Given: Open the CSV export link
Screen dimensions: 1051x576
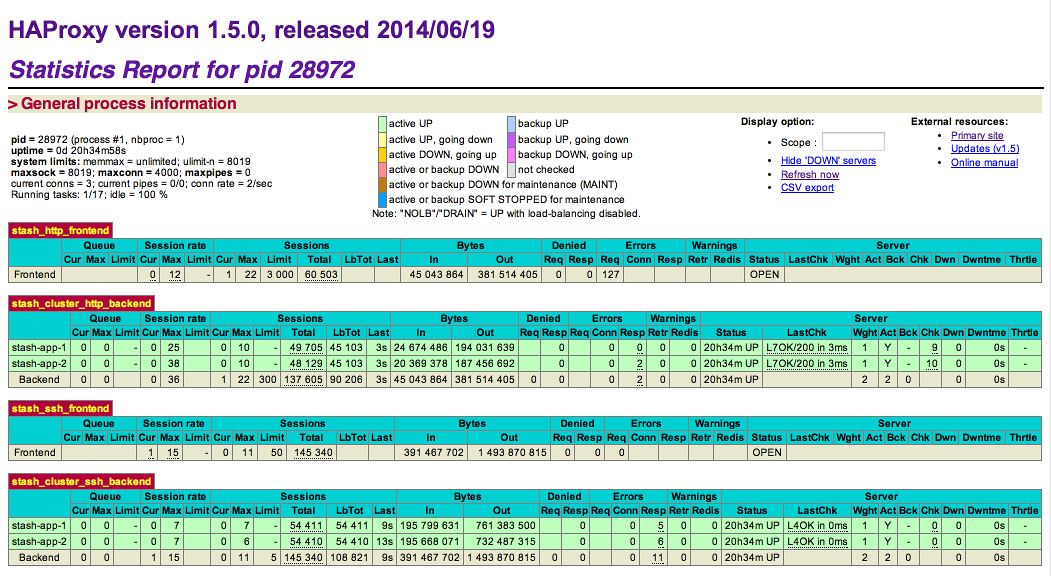Looking at the screenshot, I should [x=807, y=188].
